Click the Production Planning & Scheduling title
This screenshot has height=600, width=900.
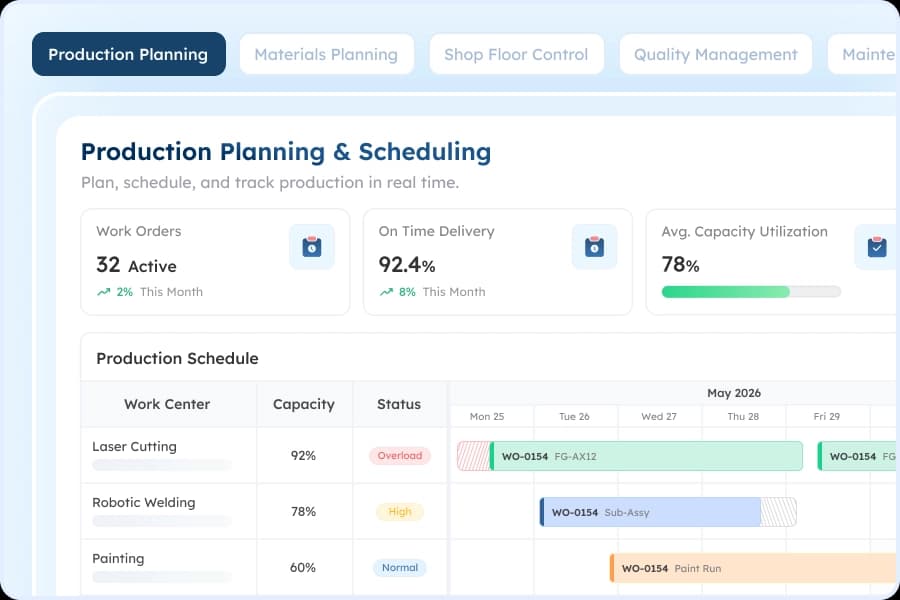click(286, 152)
